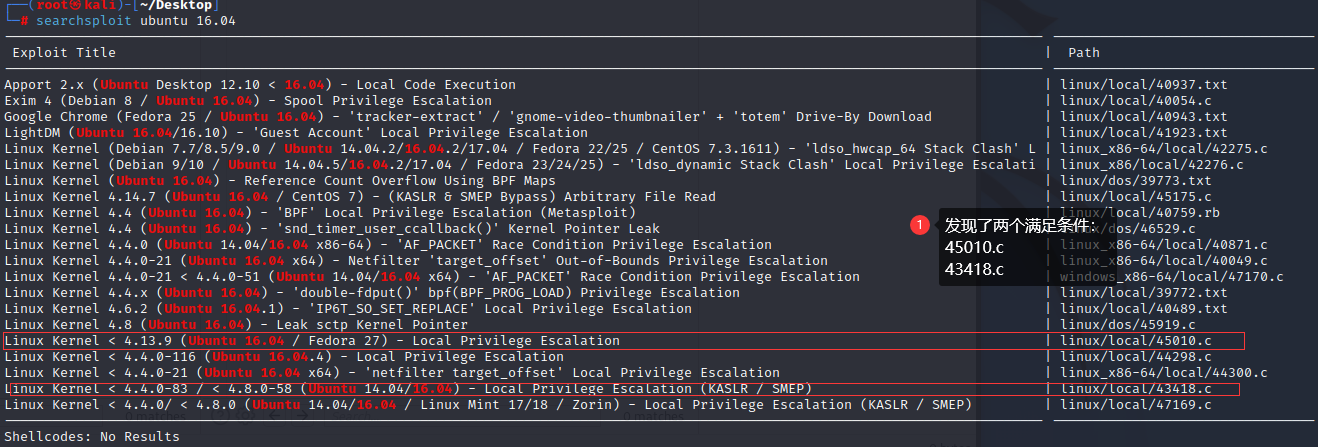Select the 'ldso_hwcap_64 Stack Clash' exploit title
Viewport: 1318px width, 447px height.
point(520,149)
